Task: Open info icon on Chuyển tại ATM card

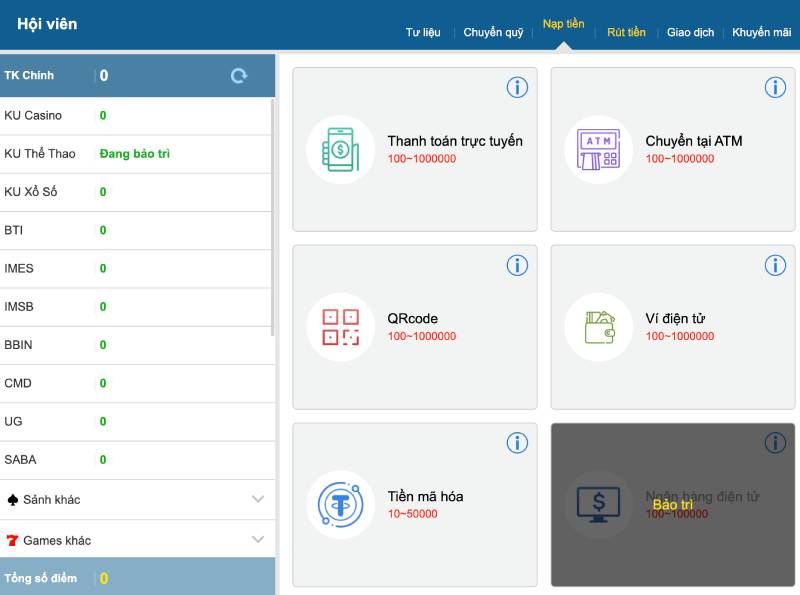Action: [x=775, y=88]
